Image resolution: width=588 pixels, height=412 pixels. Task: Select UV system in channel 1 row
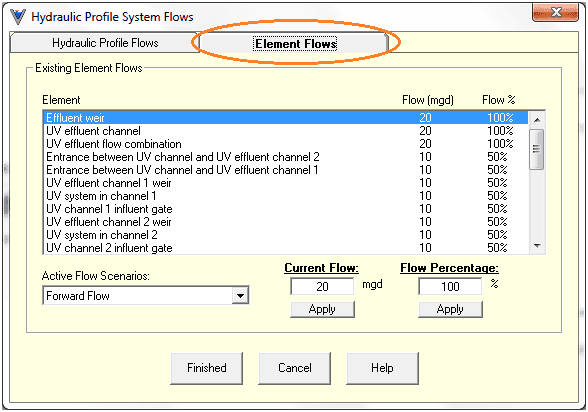coord(286,196)
